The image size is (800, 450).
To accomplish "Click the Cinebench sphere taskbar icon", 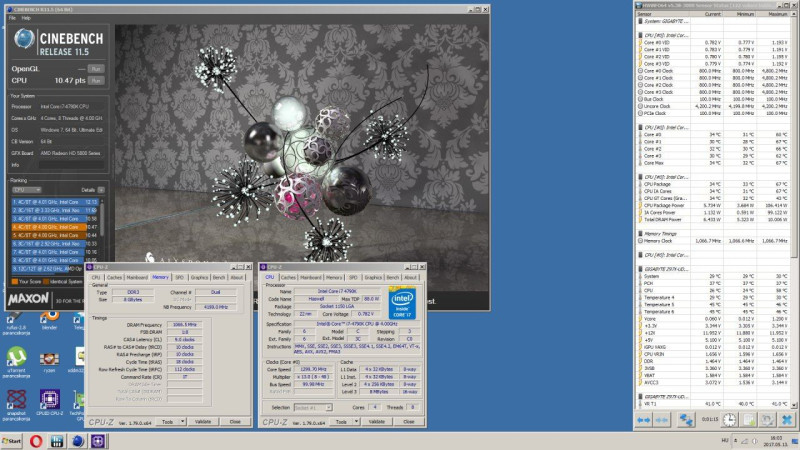I will 78,441.
